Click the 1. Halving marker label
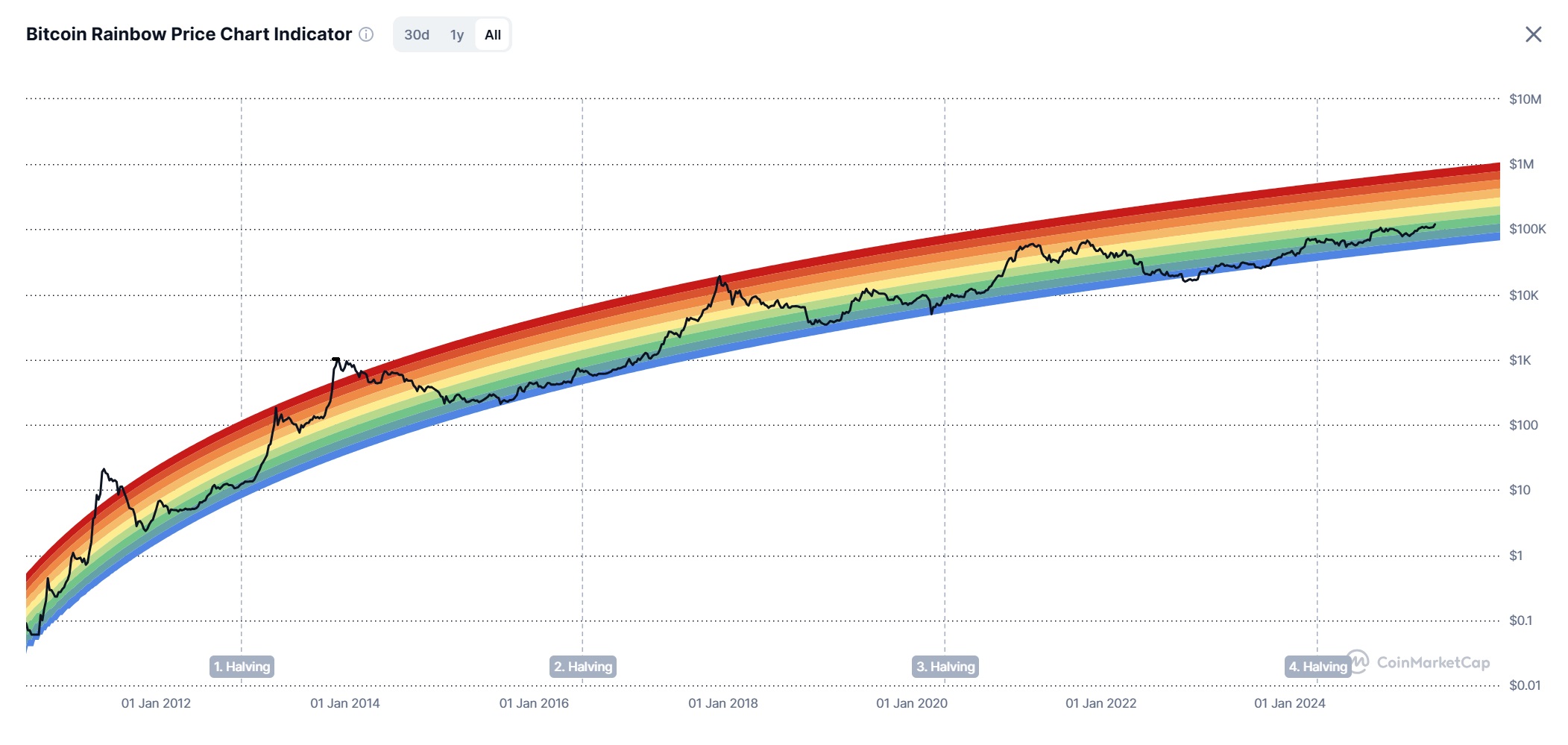Screen dimensions: 1568x745 pyautogui.click(x=242, y=667)
